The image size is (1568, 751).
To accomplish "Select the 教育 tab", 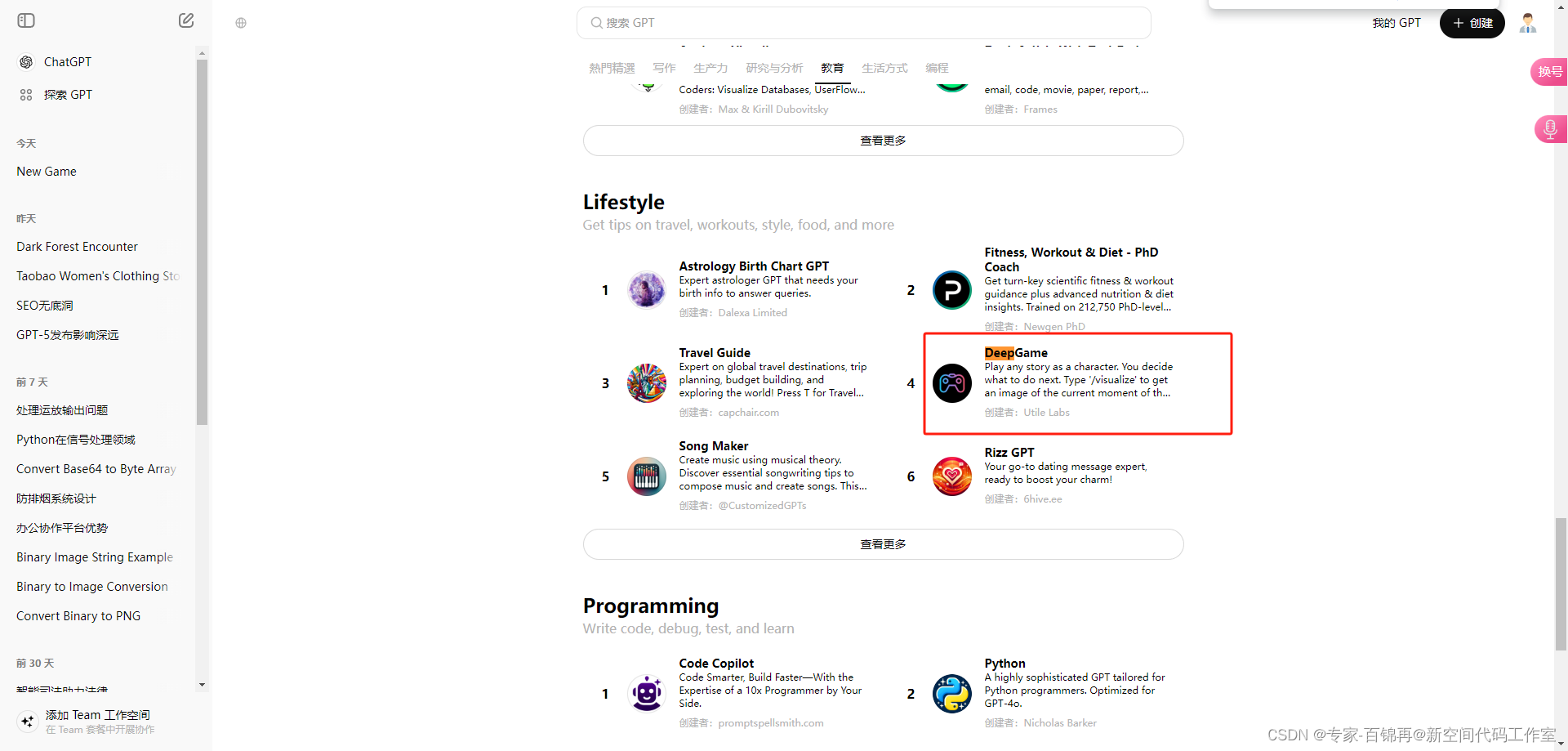I will (832, 68).
